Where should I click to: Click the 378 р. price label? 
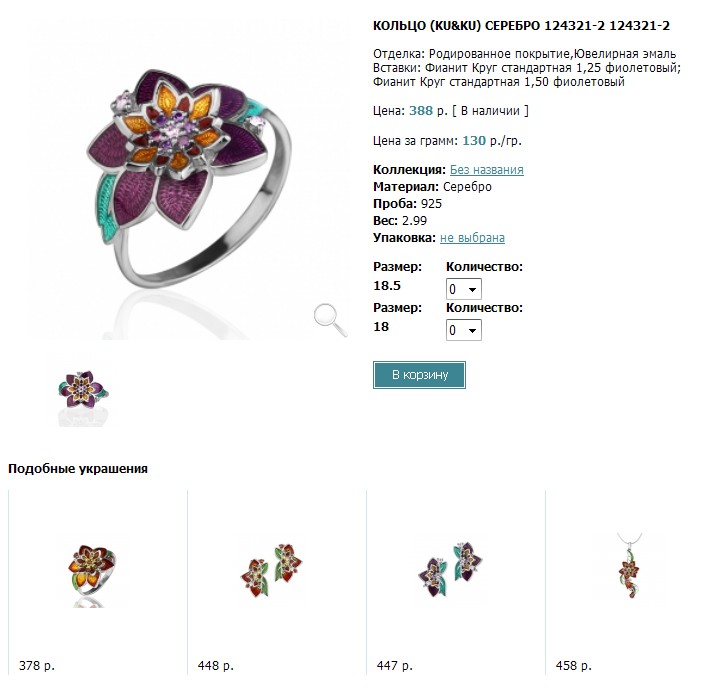pos(37,665)
